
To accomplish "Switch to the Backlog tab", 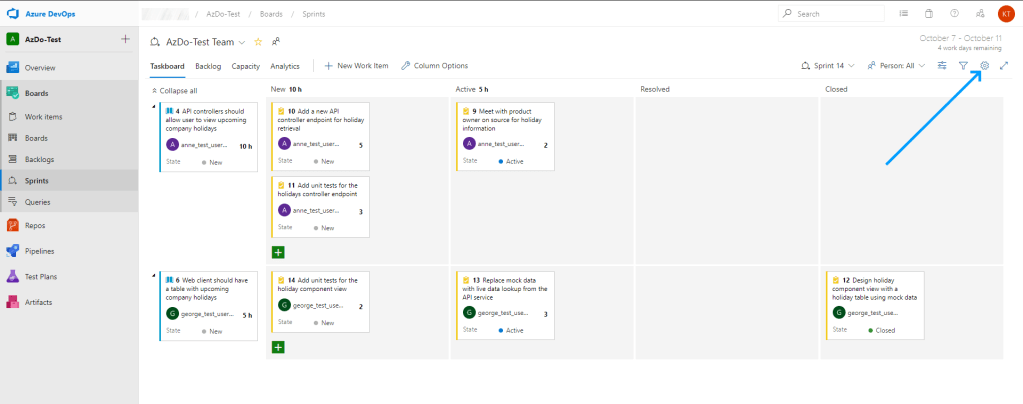I will click(x=208, y=66).
